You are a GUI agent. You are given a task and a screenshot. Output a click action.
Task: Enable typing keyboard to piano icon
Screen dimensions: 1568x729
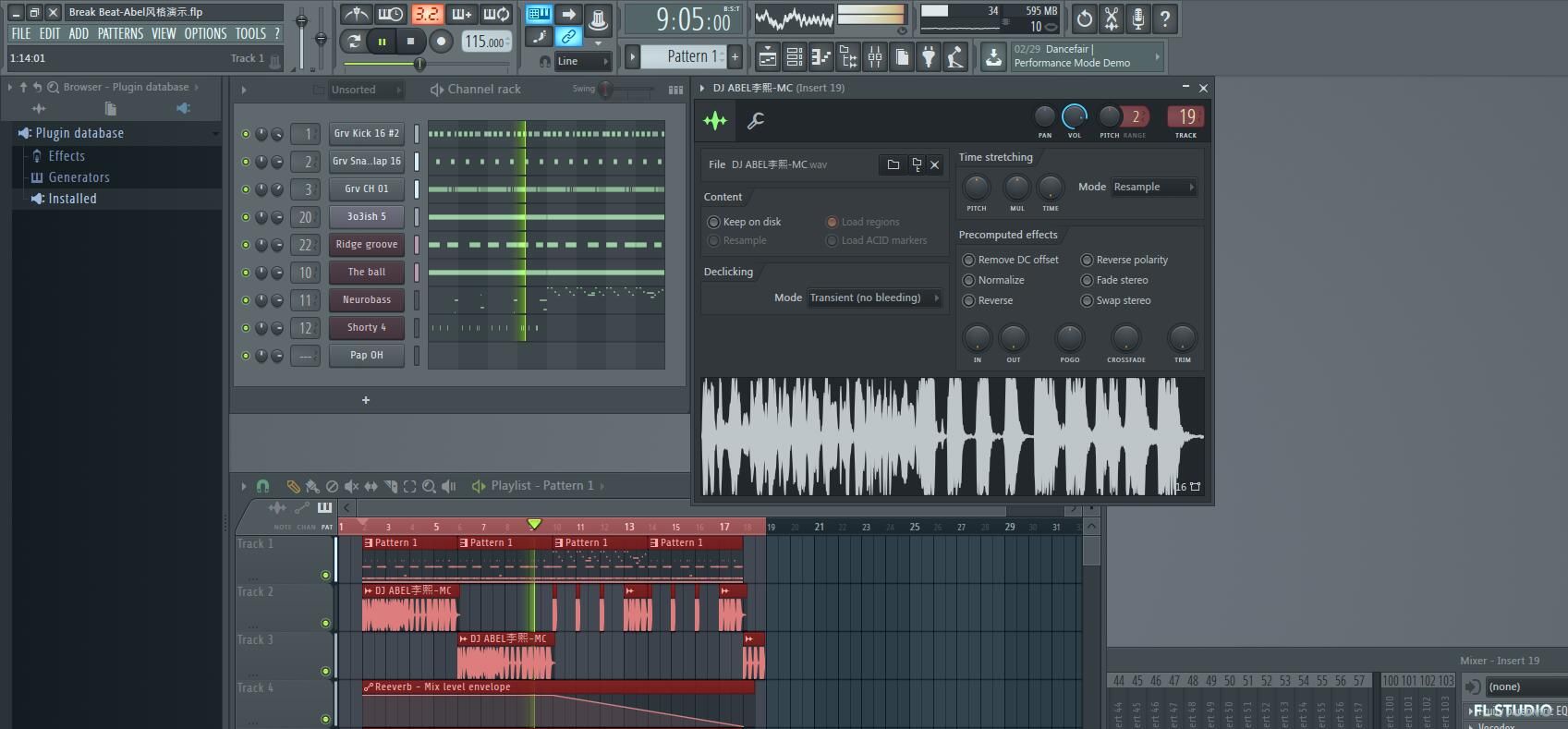pos(538,14)
